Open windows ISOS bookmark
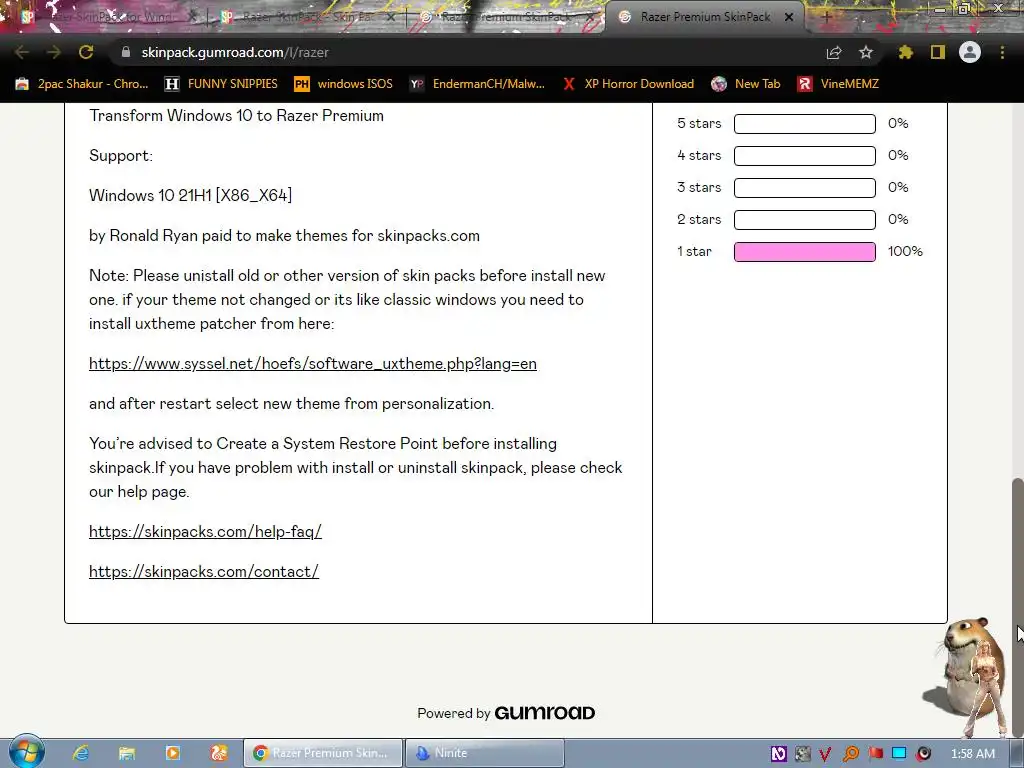The width and height of the screenshot is (1024, 768). [344, 84]
